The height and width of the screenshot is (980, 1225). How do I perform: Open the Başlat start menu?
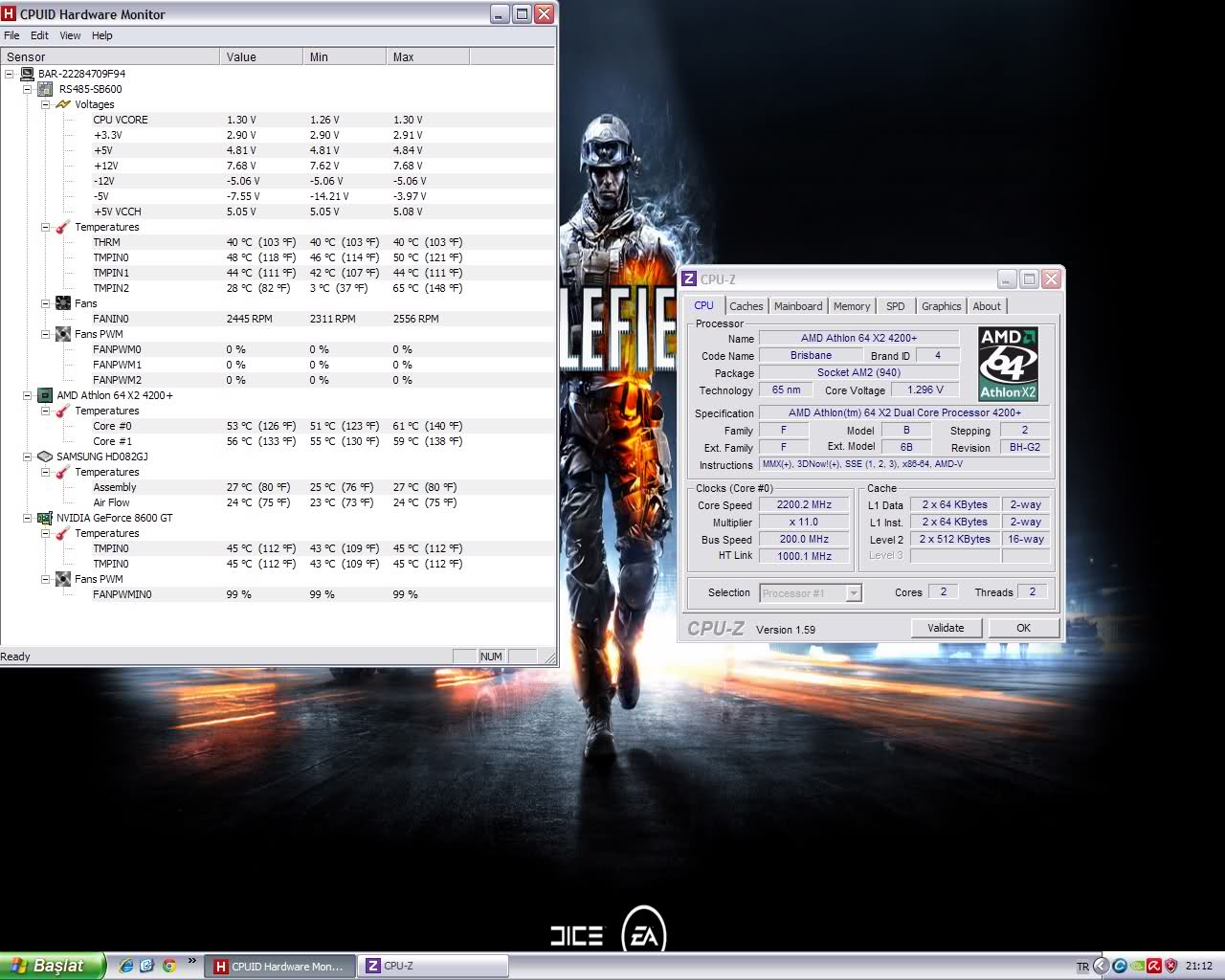tap(52, 966)
